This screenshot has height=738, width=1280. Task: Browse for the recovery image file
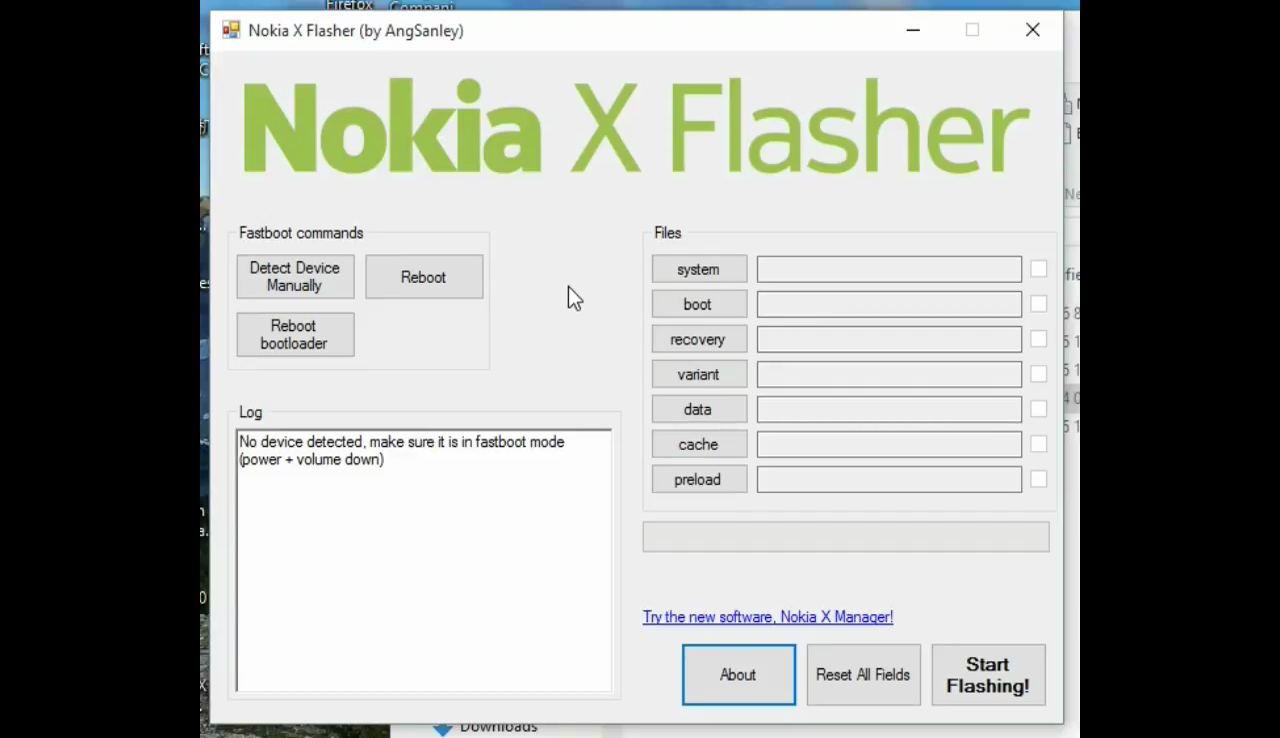[699, 339]
